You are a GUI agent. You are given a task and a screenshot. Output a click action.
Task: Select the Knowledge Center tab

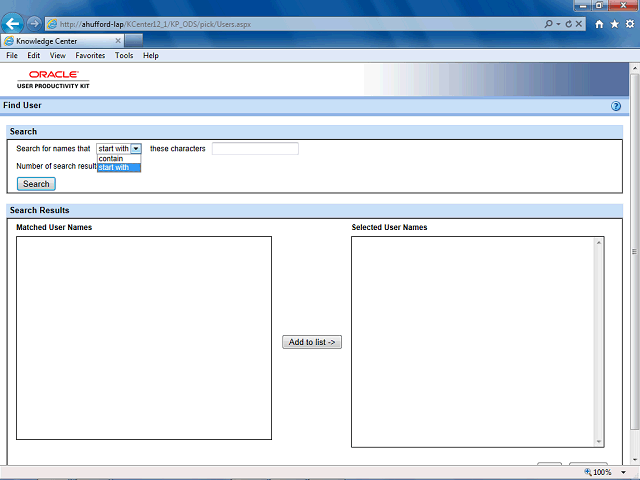[x=62, y=41]
